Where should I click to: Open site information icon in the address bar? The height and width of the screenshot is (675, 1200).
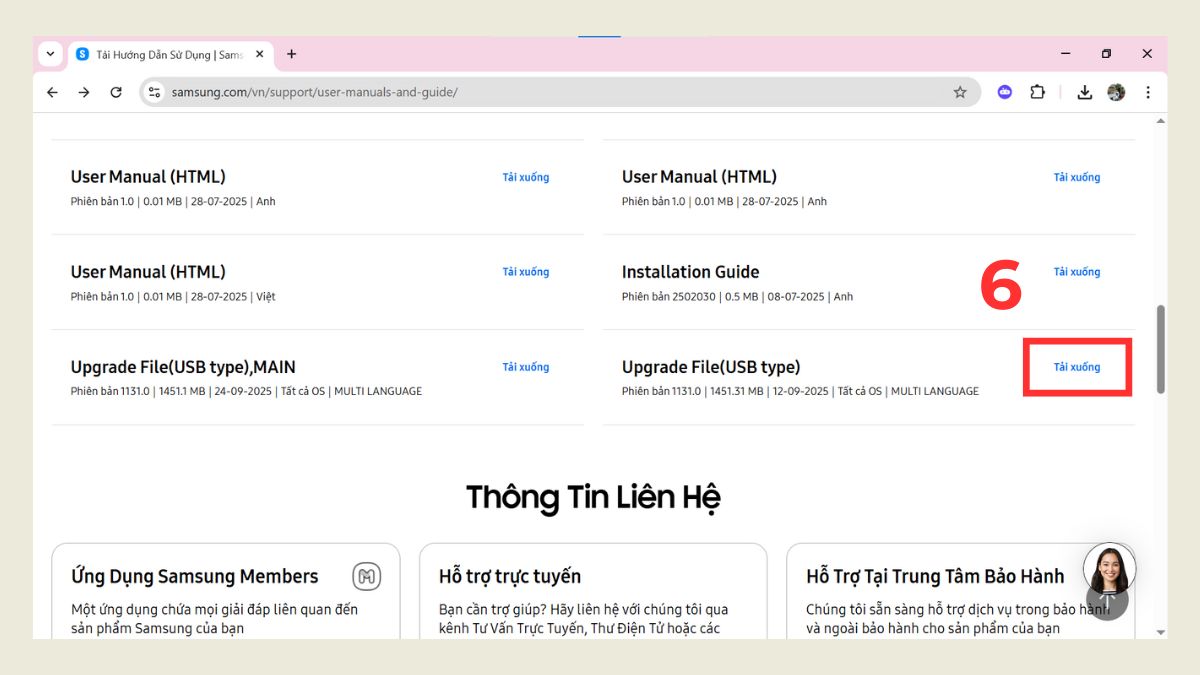point(154,92)
